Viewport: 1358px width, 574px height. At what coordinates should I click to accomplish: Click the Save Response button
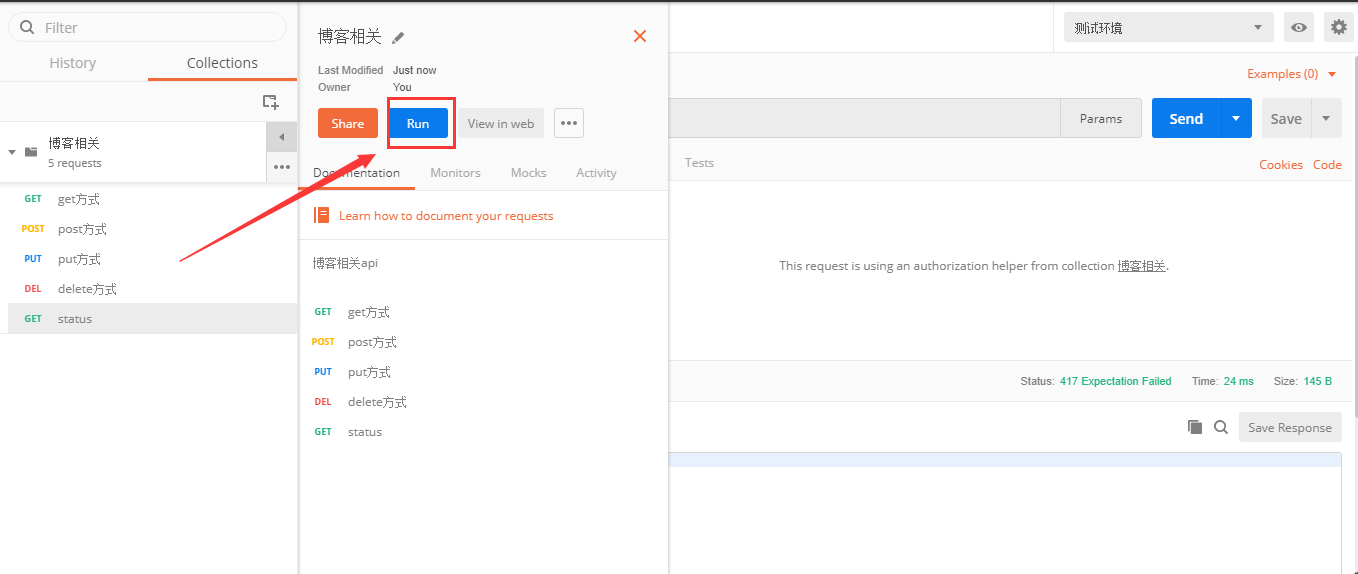pyautogui.click(x=1290, y=427)
